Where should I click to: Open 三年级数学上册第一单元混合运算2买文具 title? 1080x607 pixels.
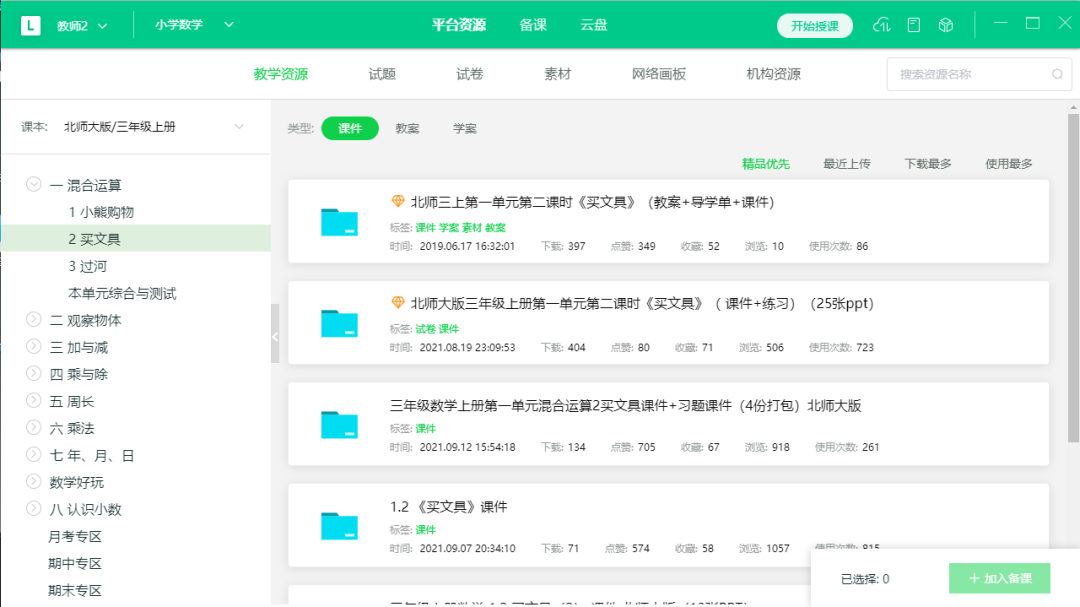[x=625, y=406]
